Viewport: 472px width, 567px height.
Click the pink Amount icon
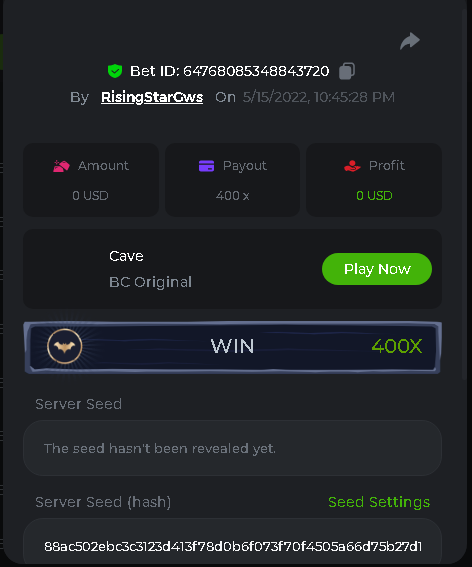pyautogui.click(x=61, y=166)
